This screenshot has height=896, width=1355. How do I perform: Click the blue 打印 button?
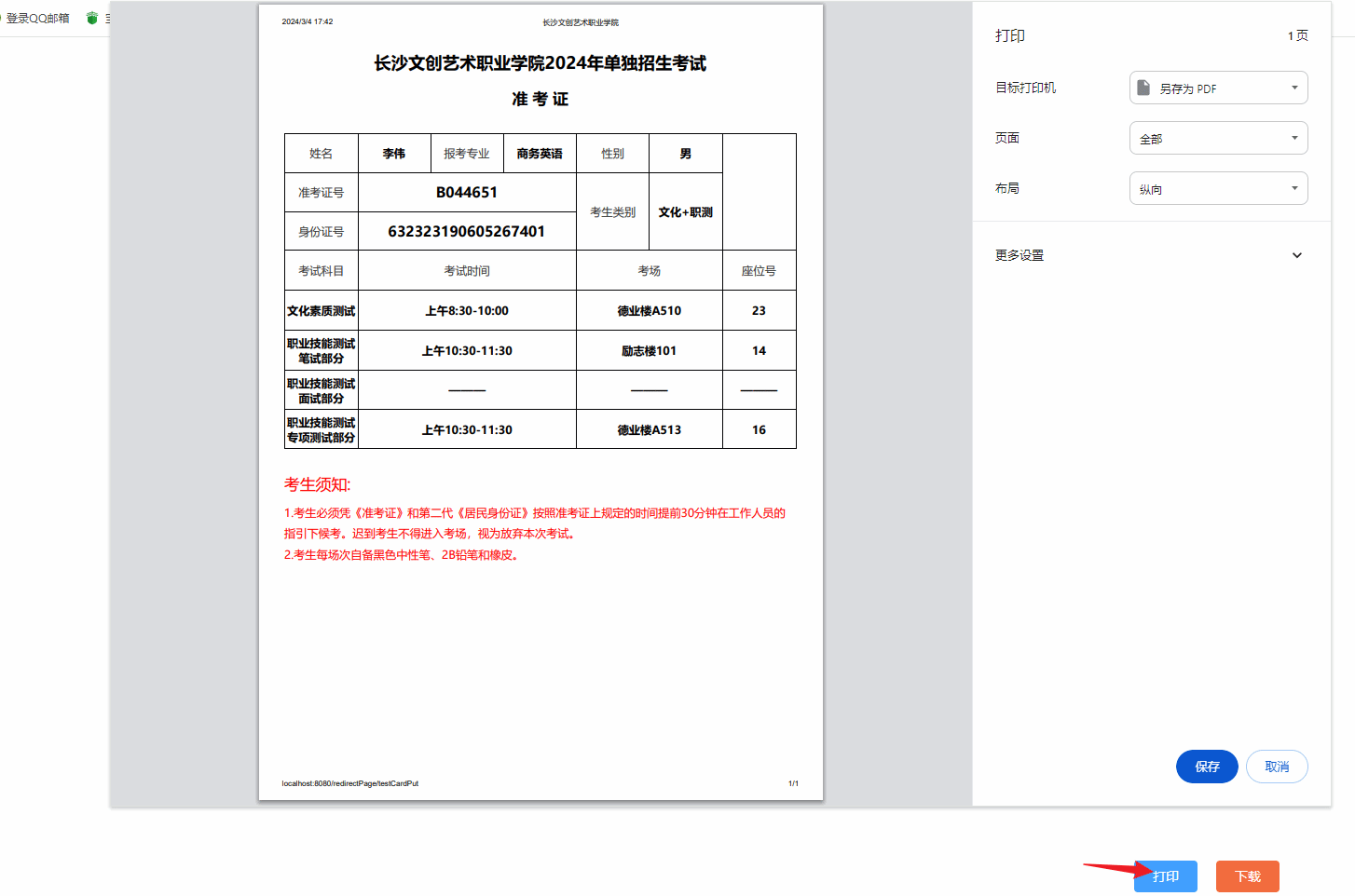1165,876
